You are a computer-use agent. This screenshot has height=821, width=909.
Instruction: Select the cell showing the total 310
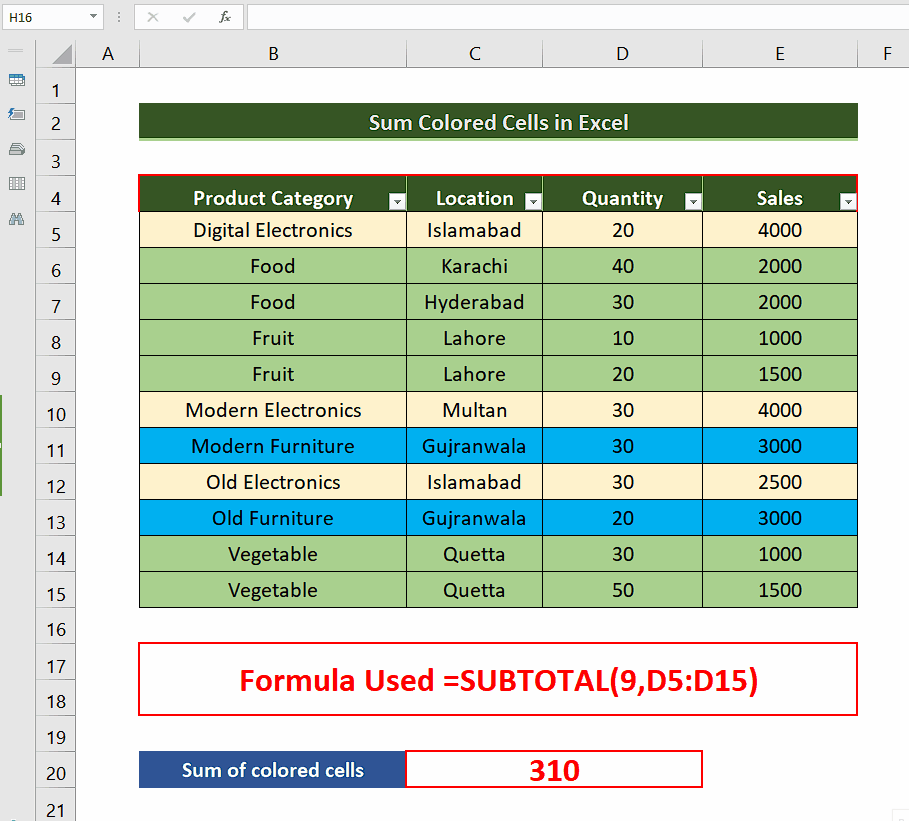pyautogui.click(x=554, y=769)
